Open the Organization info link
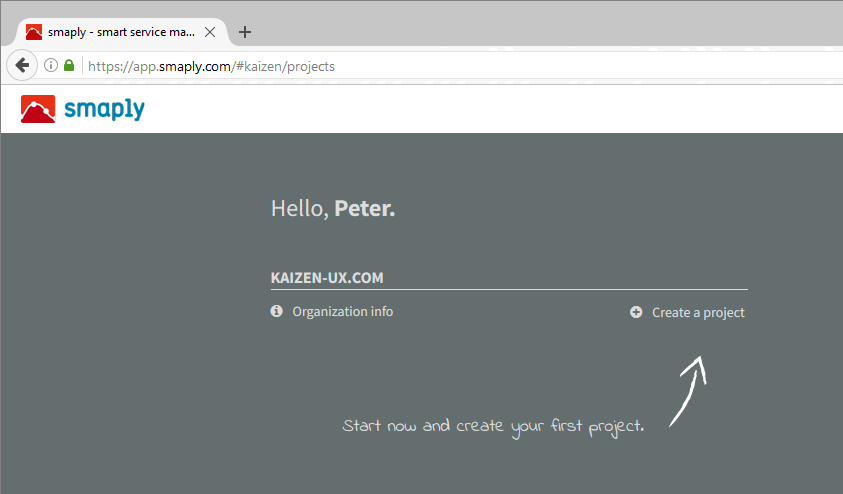Screen dimensions: 843x494 tap(342, 312)
